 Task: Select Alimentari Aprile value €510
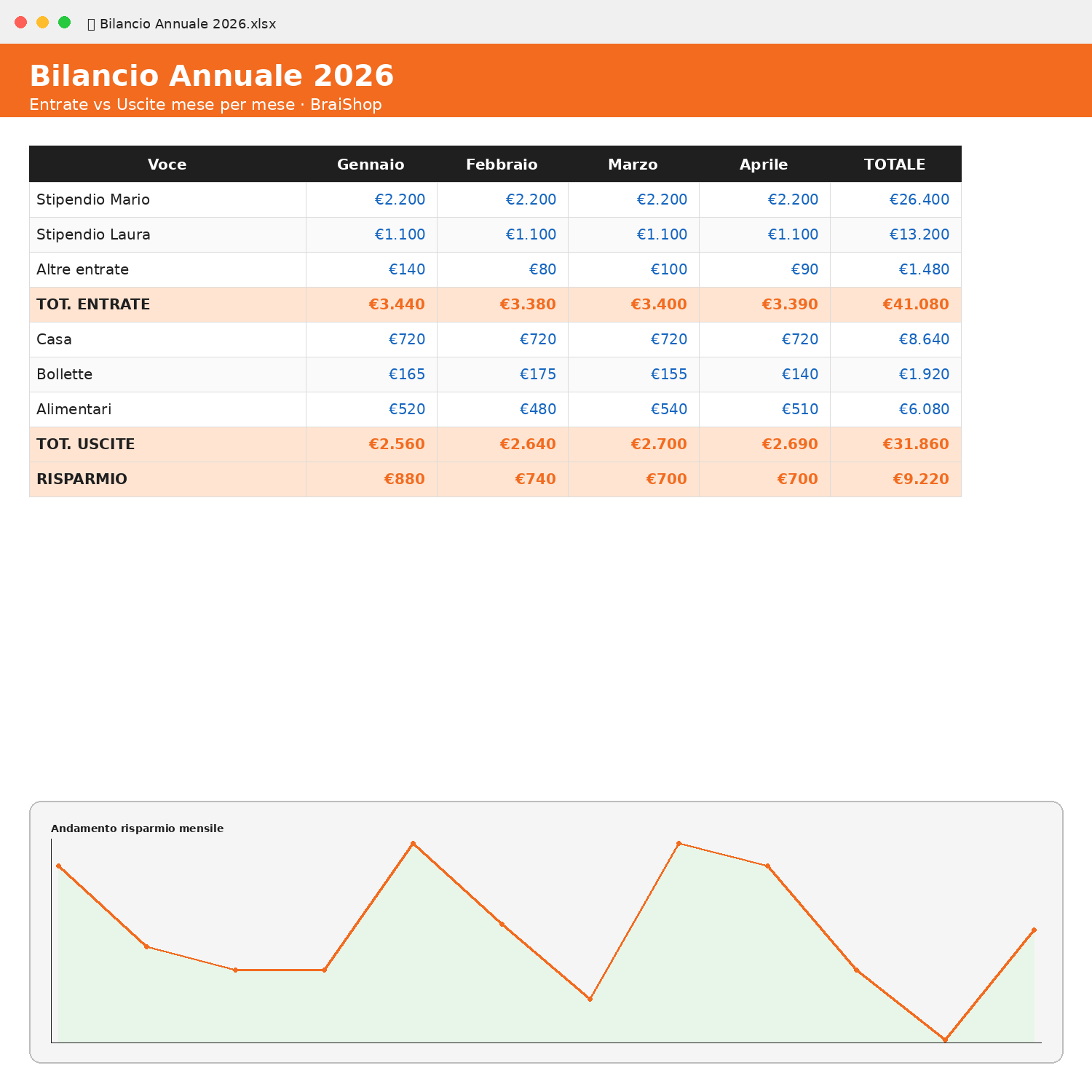[x=764, y=409]
